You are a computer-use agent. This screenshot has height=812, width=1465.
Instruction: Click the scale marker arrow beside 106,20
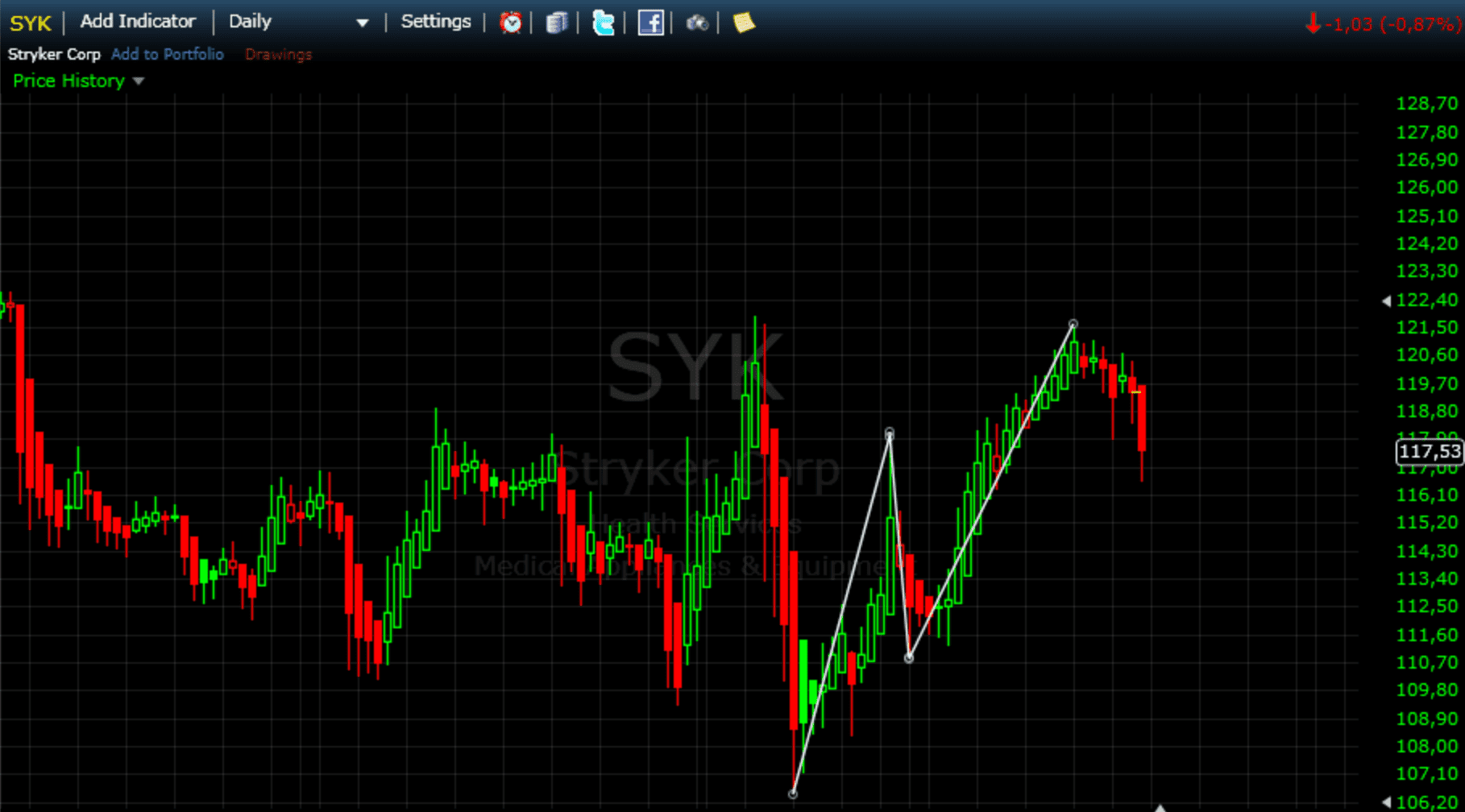click(1386, 802)
